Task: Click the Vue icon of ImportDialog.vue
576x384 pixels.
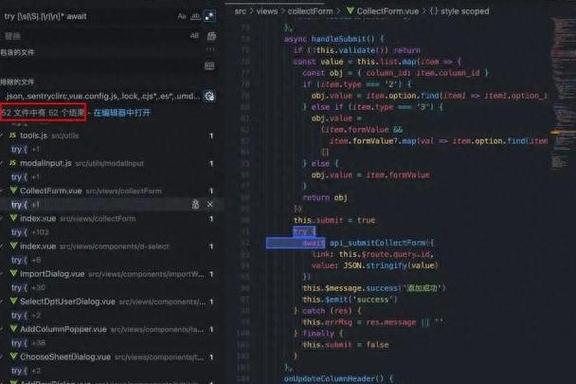Action: point(14,274)
